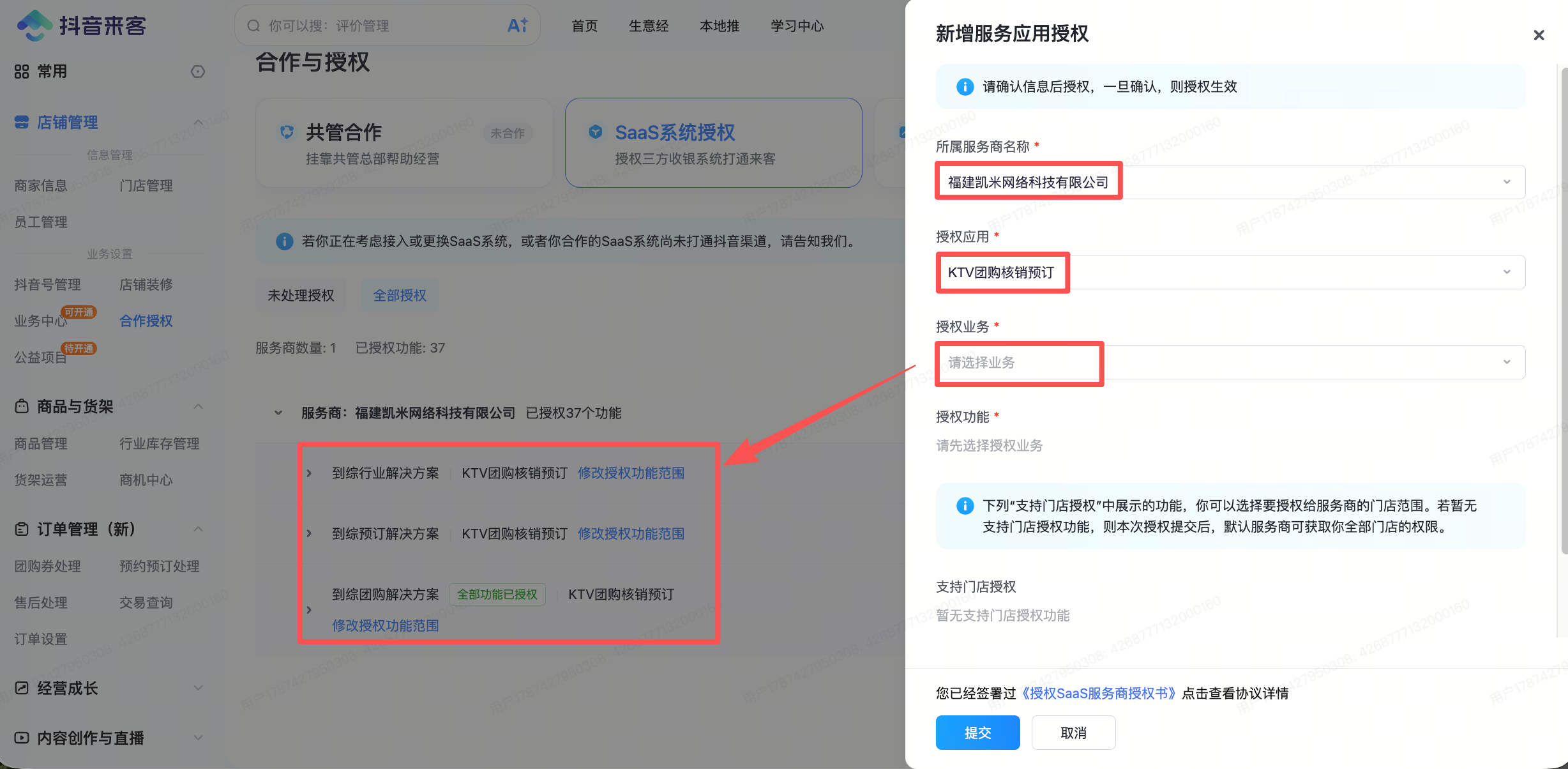Collapse the 服务商 福建凯米网络科技有限公司 row
1568x769 pixels.
point(278,413)
